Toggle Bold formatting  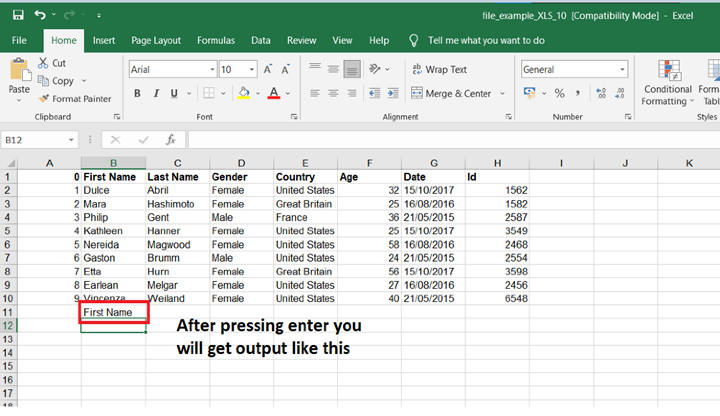[138, 93]
